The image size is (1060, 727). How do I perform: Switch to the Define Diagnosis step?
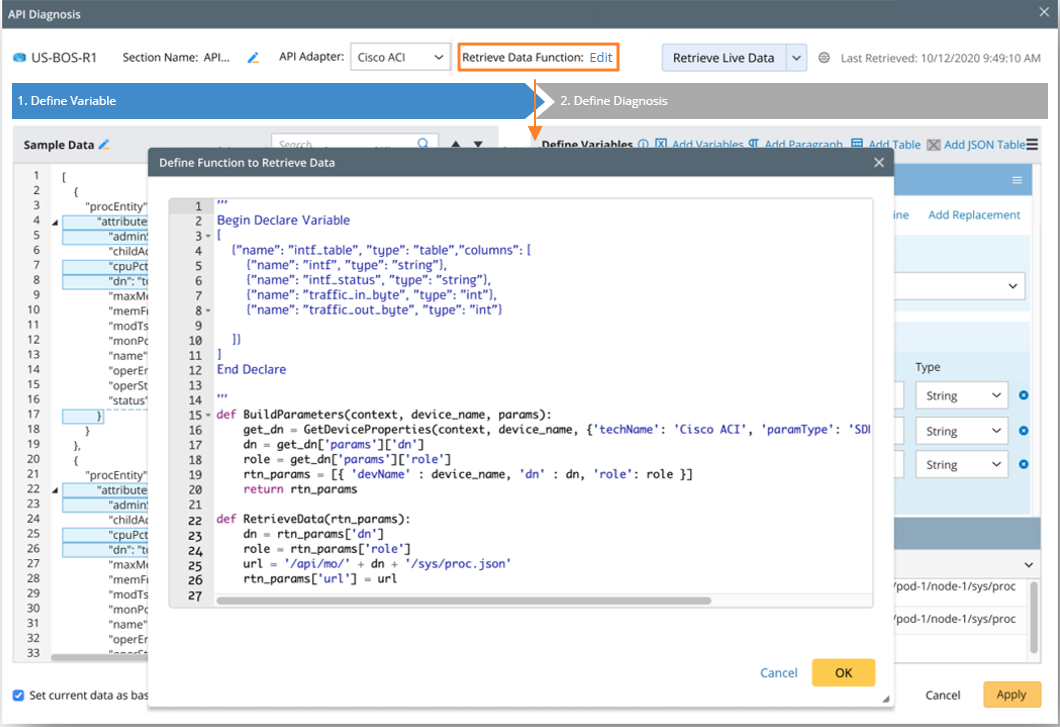click(x=613, y=101)
